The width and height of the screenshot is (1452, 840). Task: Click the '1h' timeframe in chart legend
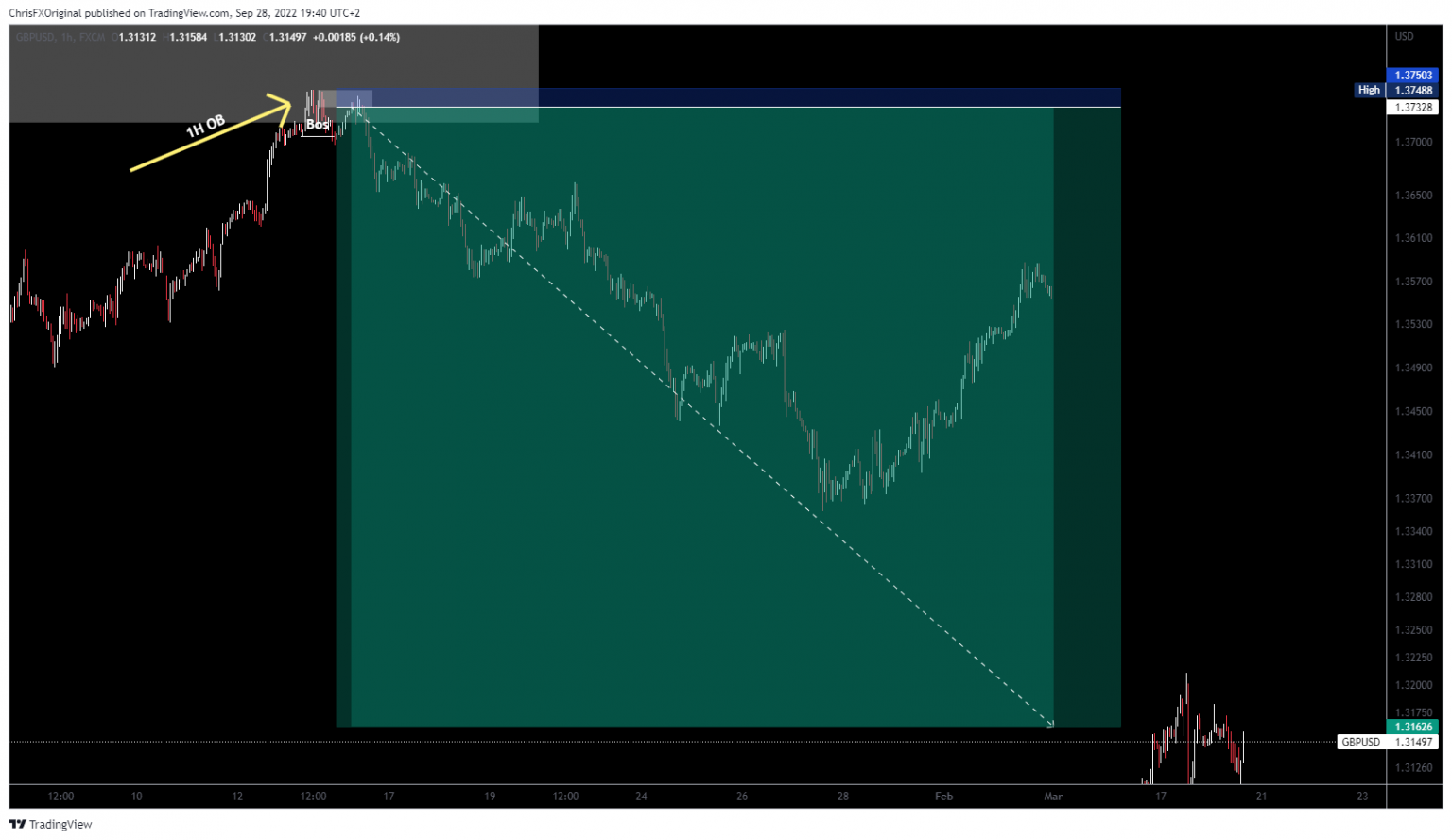[x=66, y=37]
